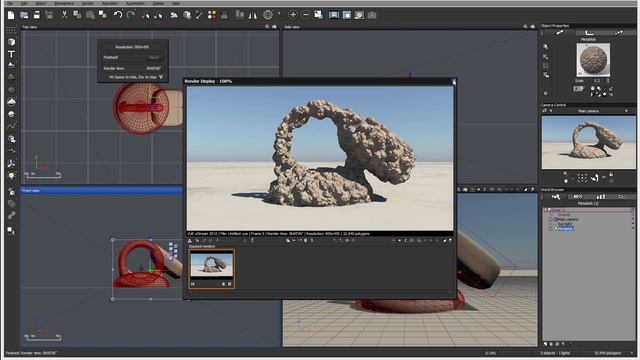
Task: Switch to Aspect tab in Object Properties
Action: click(560, 33)
